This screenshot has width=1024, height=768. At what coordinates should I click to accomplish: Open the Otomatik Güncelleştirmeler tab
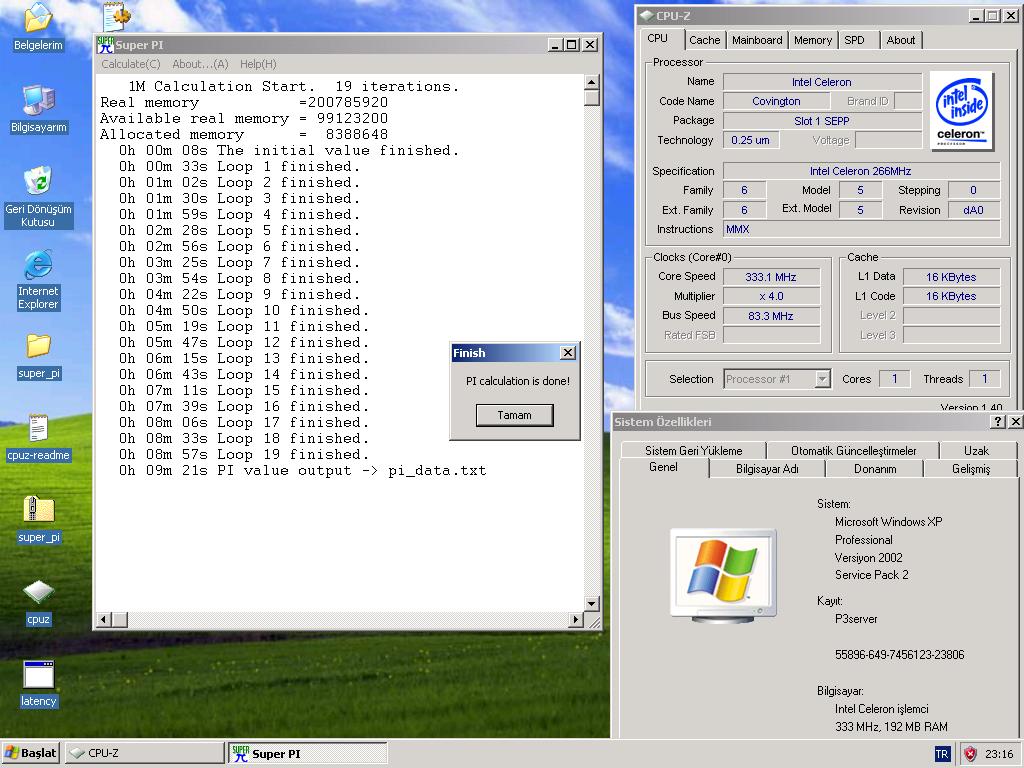853,451
